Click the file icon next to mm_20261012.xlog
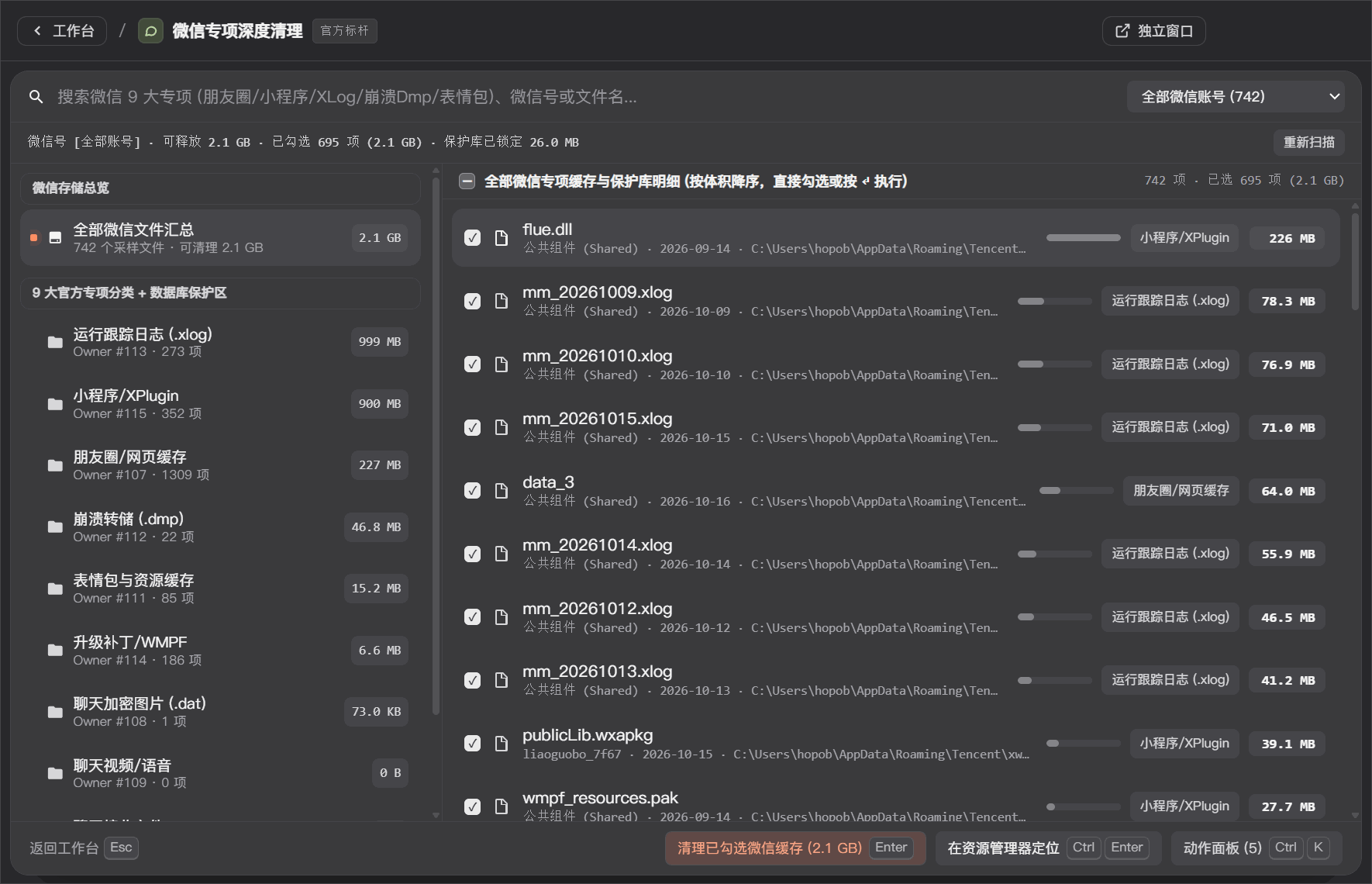The image size is (1372, 884). (502, 617)
